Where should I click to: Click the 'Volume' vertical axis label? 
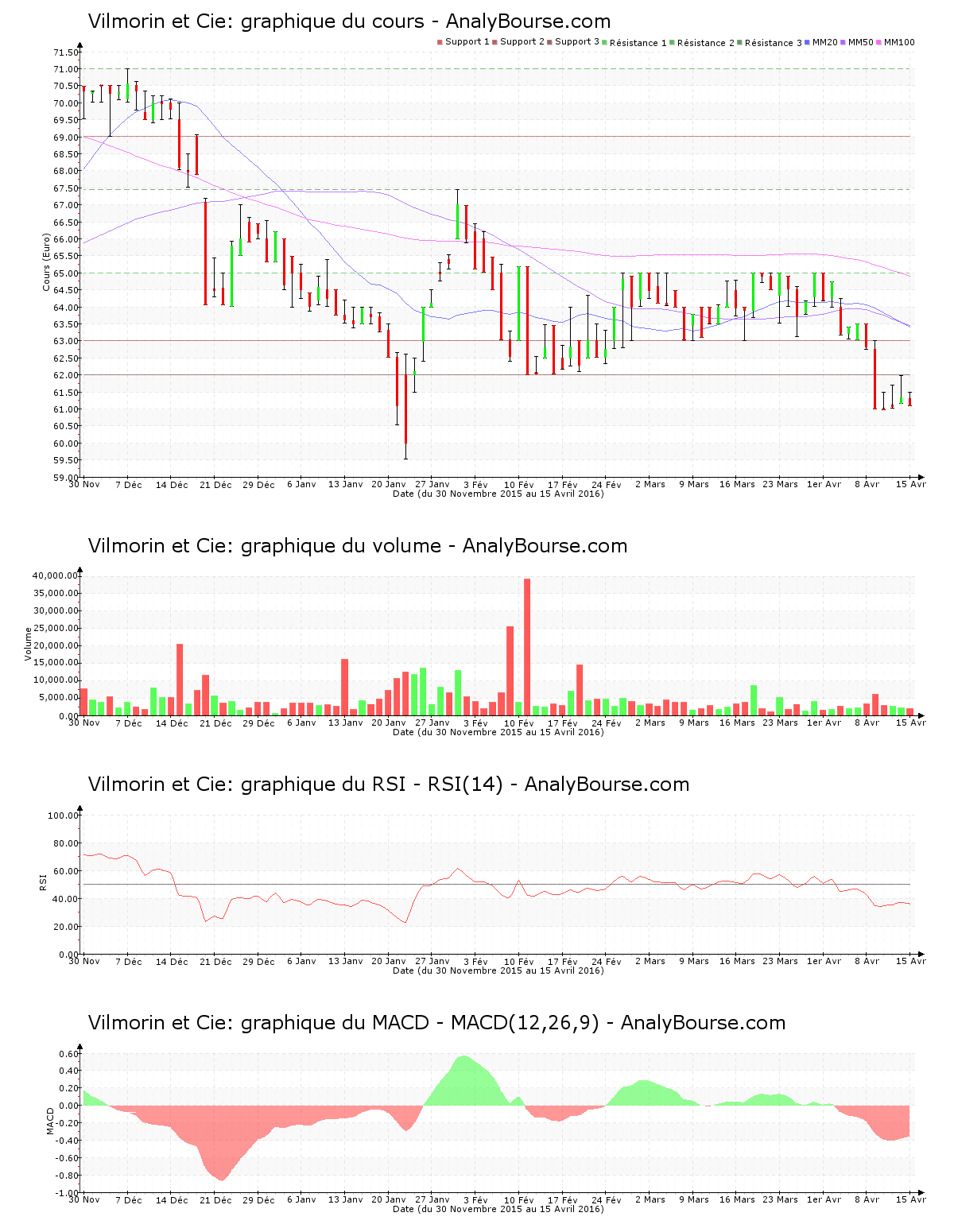(x=29, y=644)
